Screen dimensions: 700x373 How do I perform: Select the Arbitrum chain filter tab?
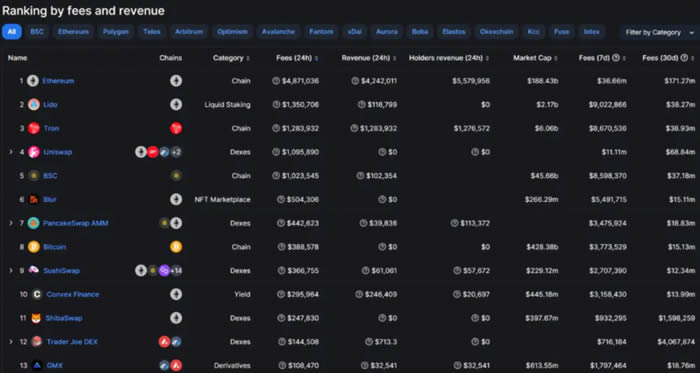click(x=189, y=32)
